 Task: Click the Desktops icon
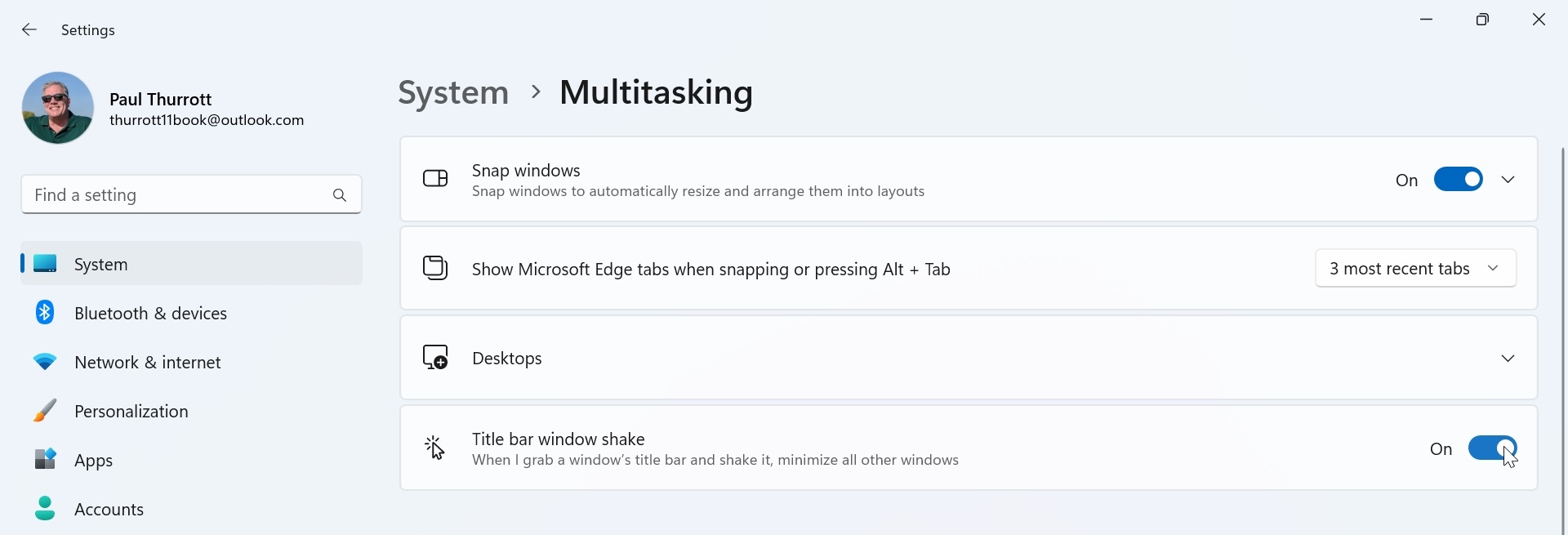pos(435,358)
